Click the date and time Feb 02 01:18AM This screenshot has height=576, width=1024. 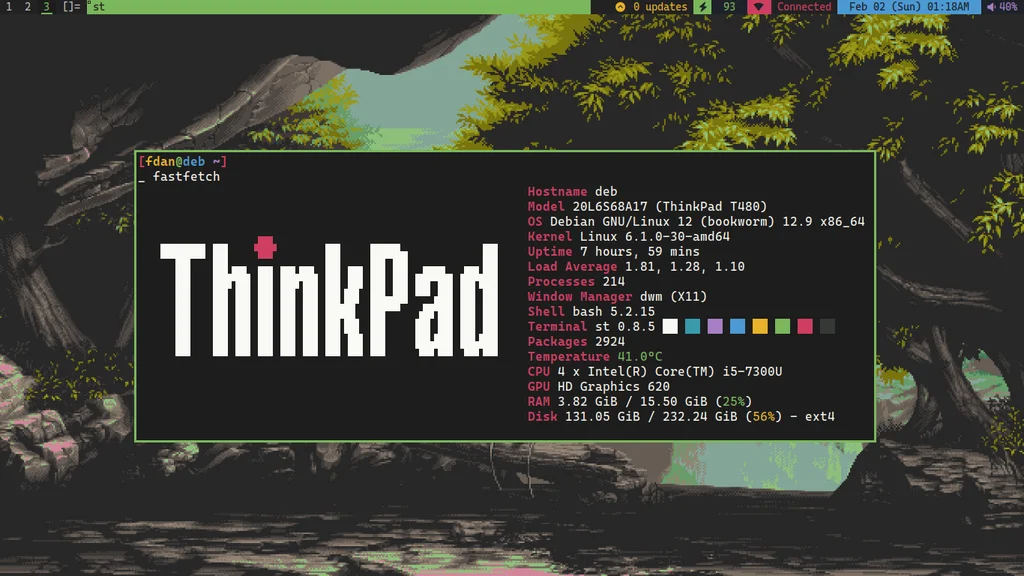(908, 7)
